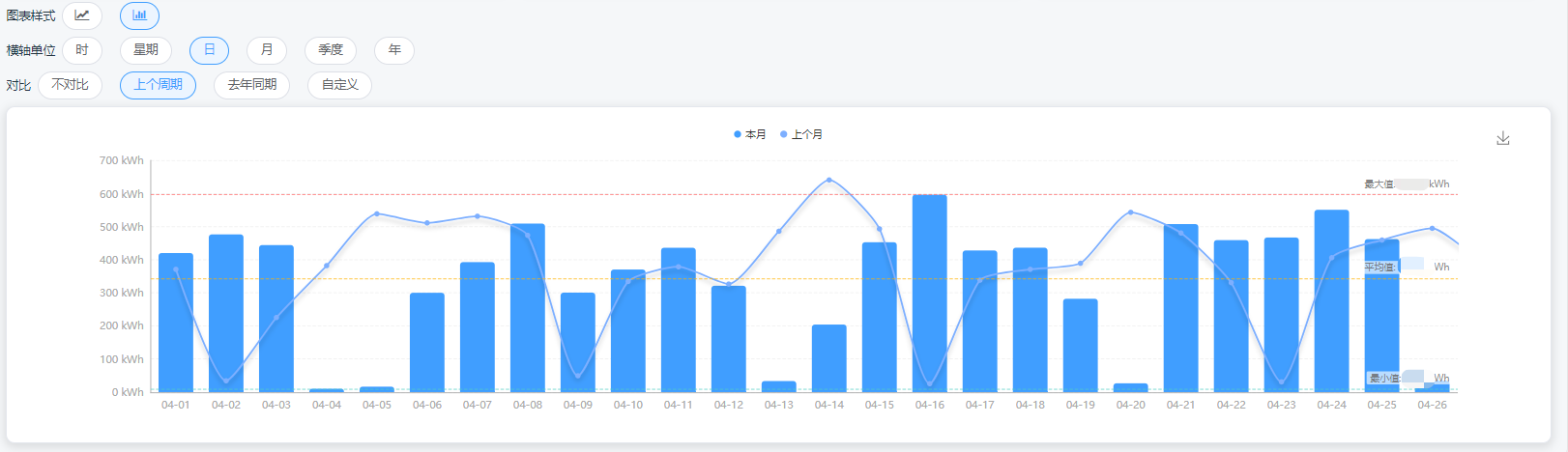Click the 04-01 bar in the chart
Viewport: 1568px width, 452px height.
176,323
